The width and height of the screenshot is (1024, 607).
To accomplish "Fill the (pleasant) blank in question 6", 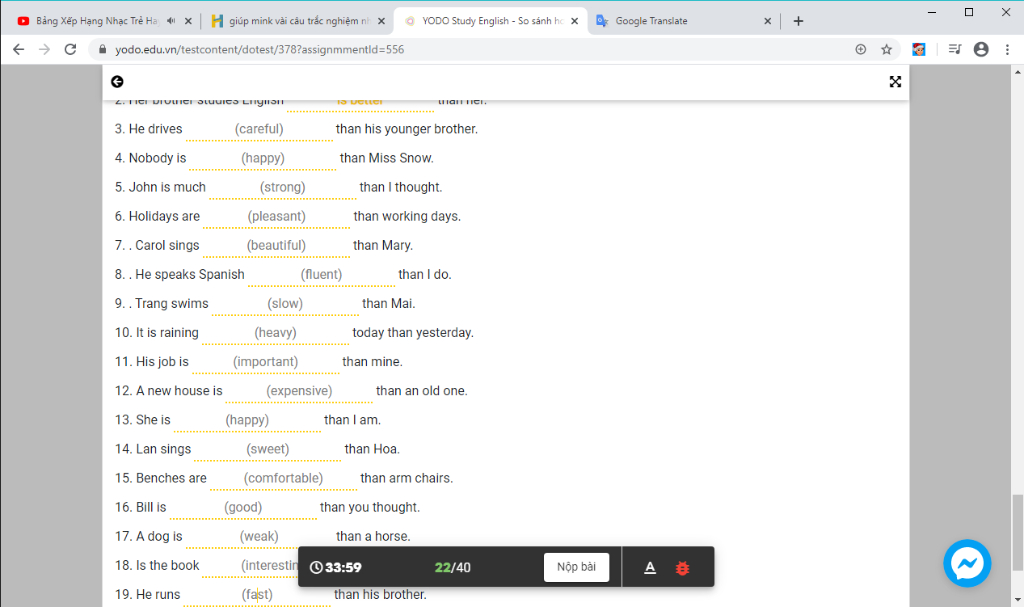I will tap(276, 217).
